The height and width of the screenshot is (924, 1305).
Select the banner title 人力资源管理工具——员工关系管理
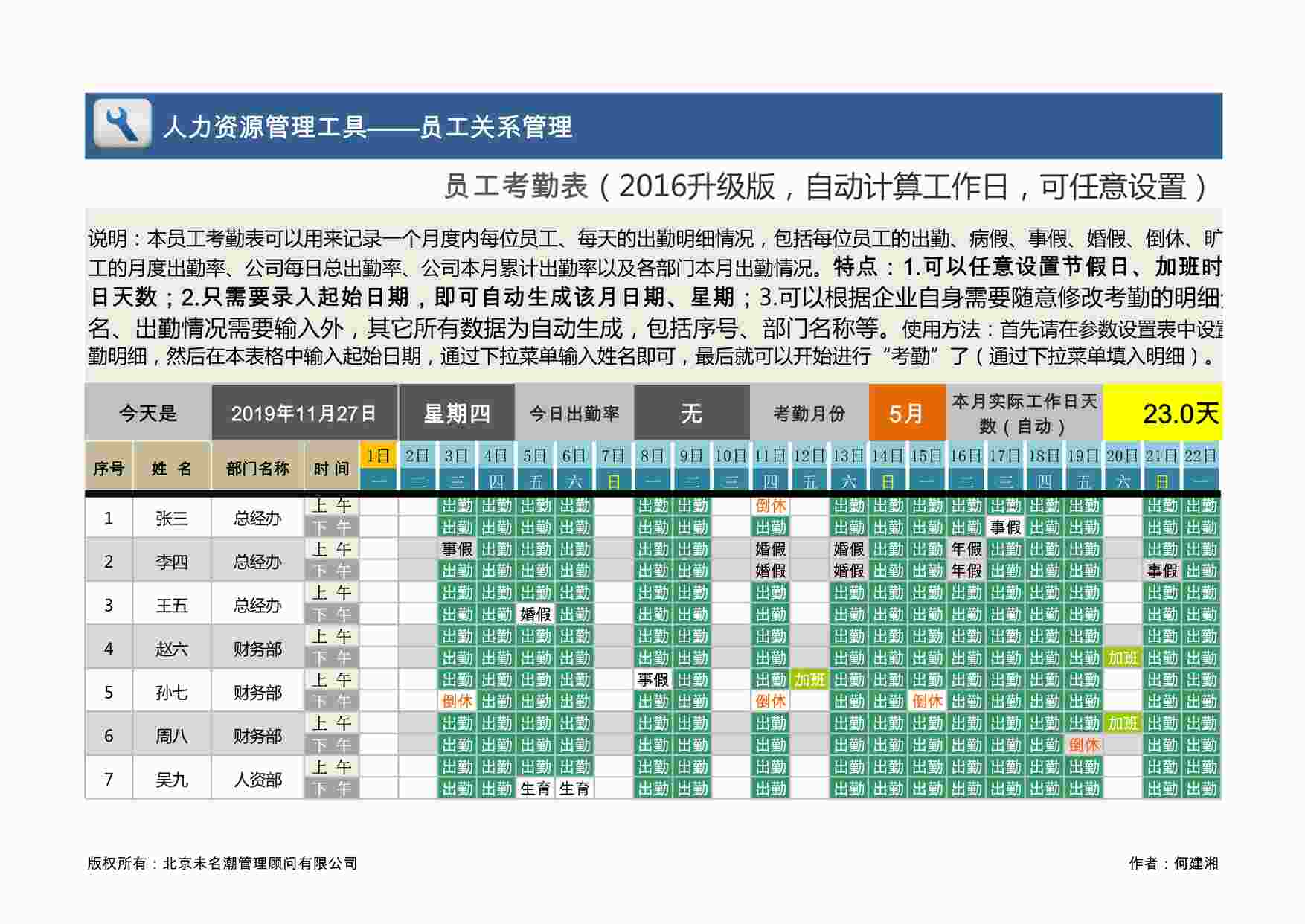tap(368, 127)
